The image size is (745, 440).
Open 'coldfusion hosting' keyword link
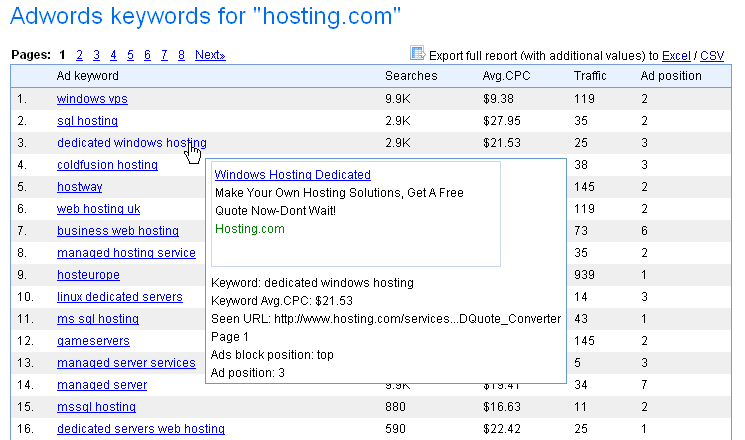pyautogui.click(x=107, y=165)
